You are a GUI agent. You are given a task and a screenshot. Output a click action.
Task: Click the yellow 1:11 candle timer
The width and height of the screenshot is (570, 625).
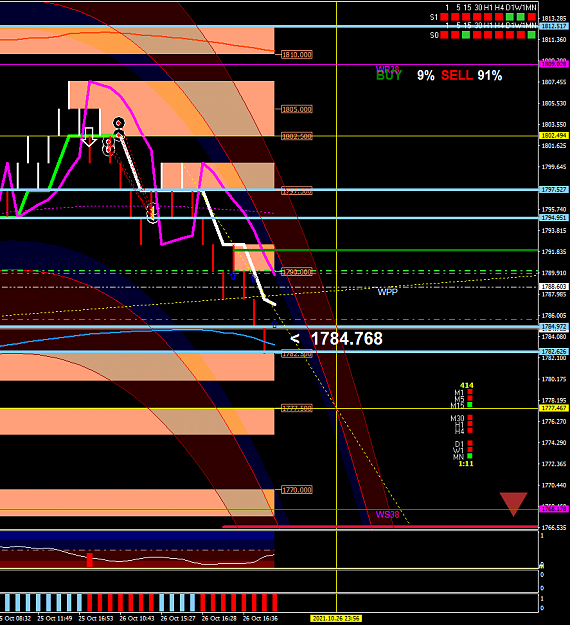pyautogui.click(x=466, y=464)
